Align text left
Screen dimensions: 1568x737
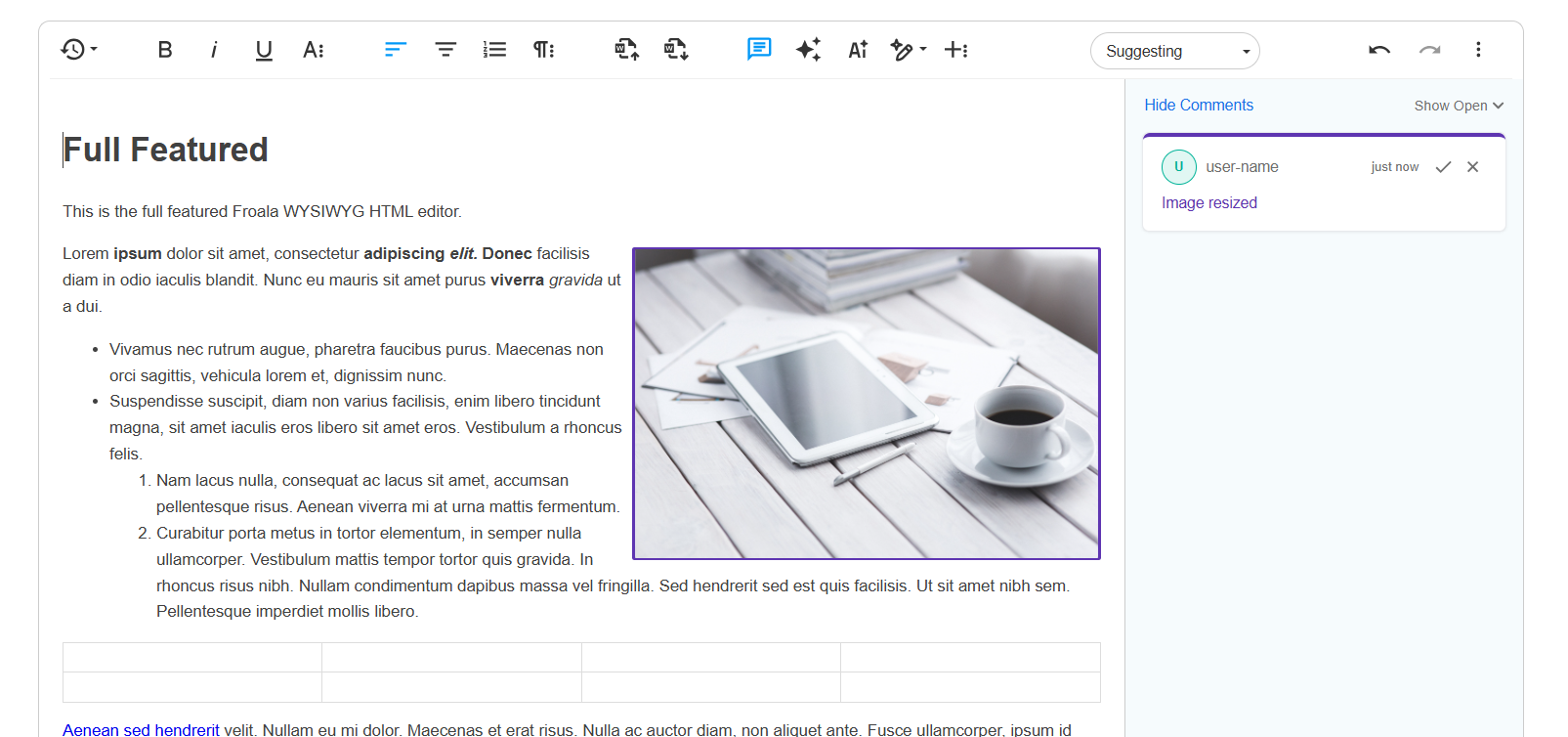[396, 50]
